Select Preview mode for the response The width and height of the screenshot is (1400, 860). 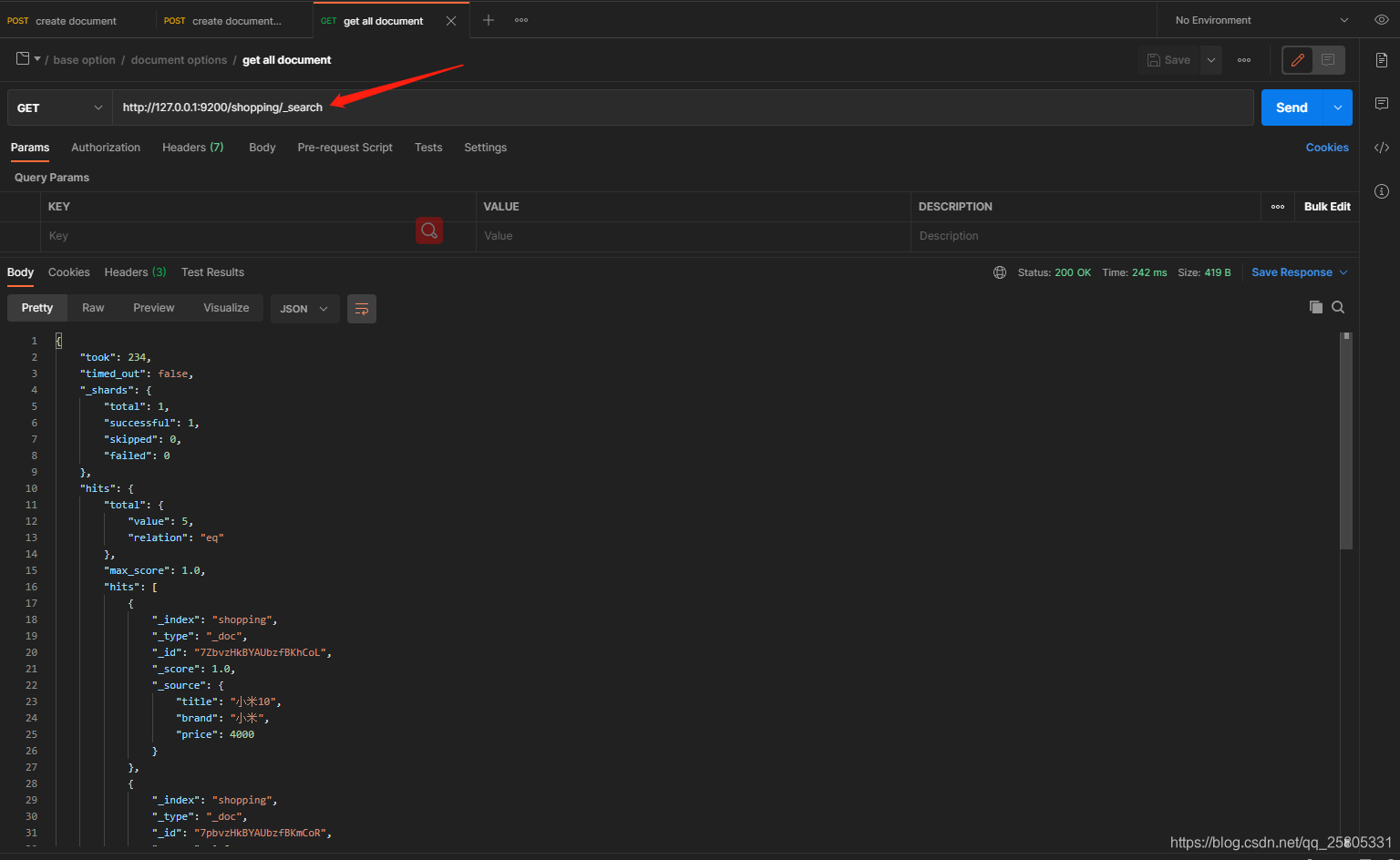153,307
